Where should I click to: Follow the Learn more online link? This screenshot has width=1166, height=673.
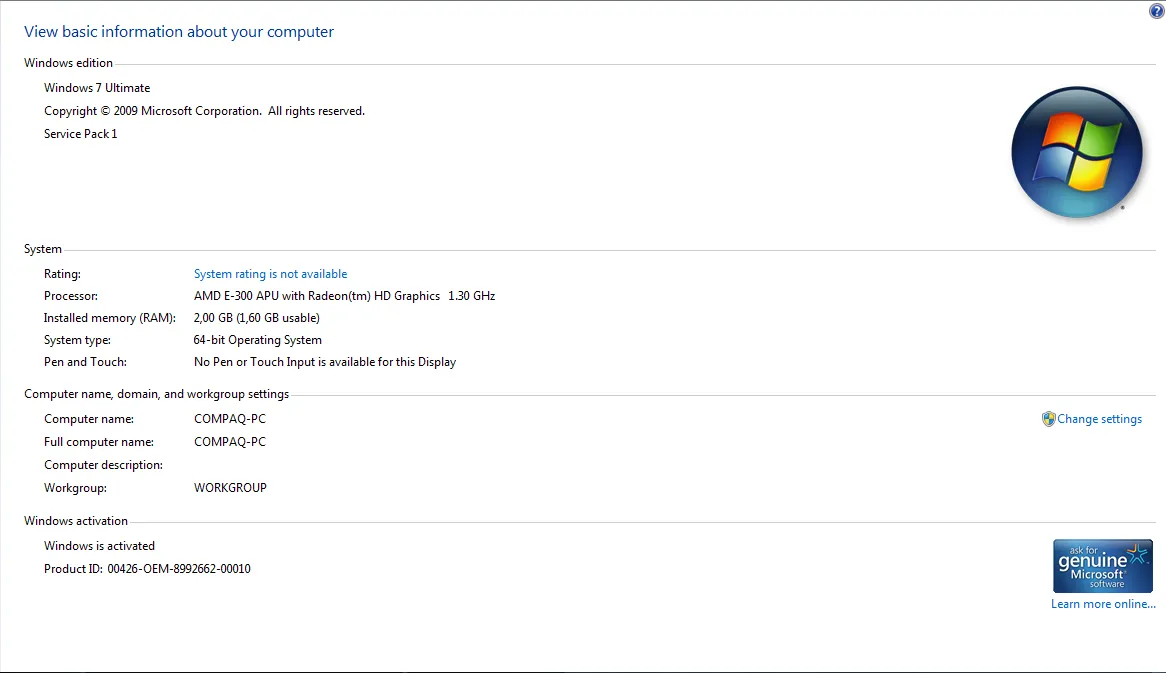coord(1102,604)
